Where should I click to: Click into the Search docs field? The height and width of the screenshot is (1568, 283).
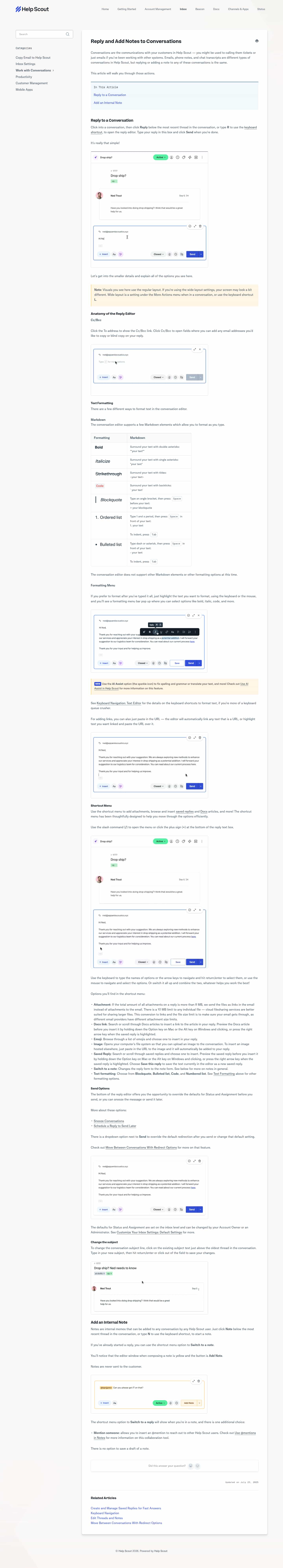tap(44, 34)
